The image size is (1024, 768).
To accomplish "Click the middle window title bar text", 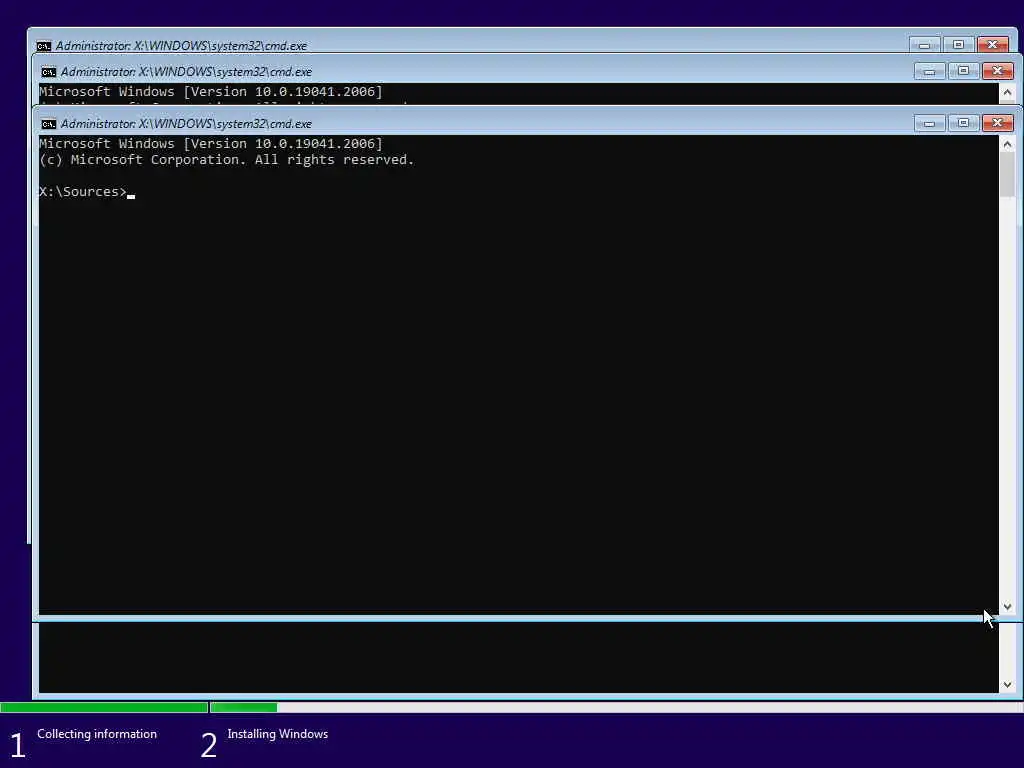I will coord(186,71).
